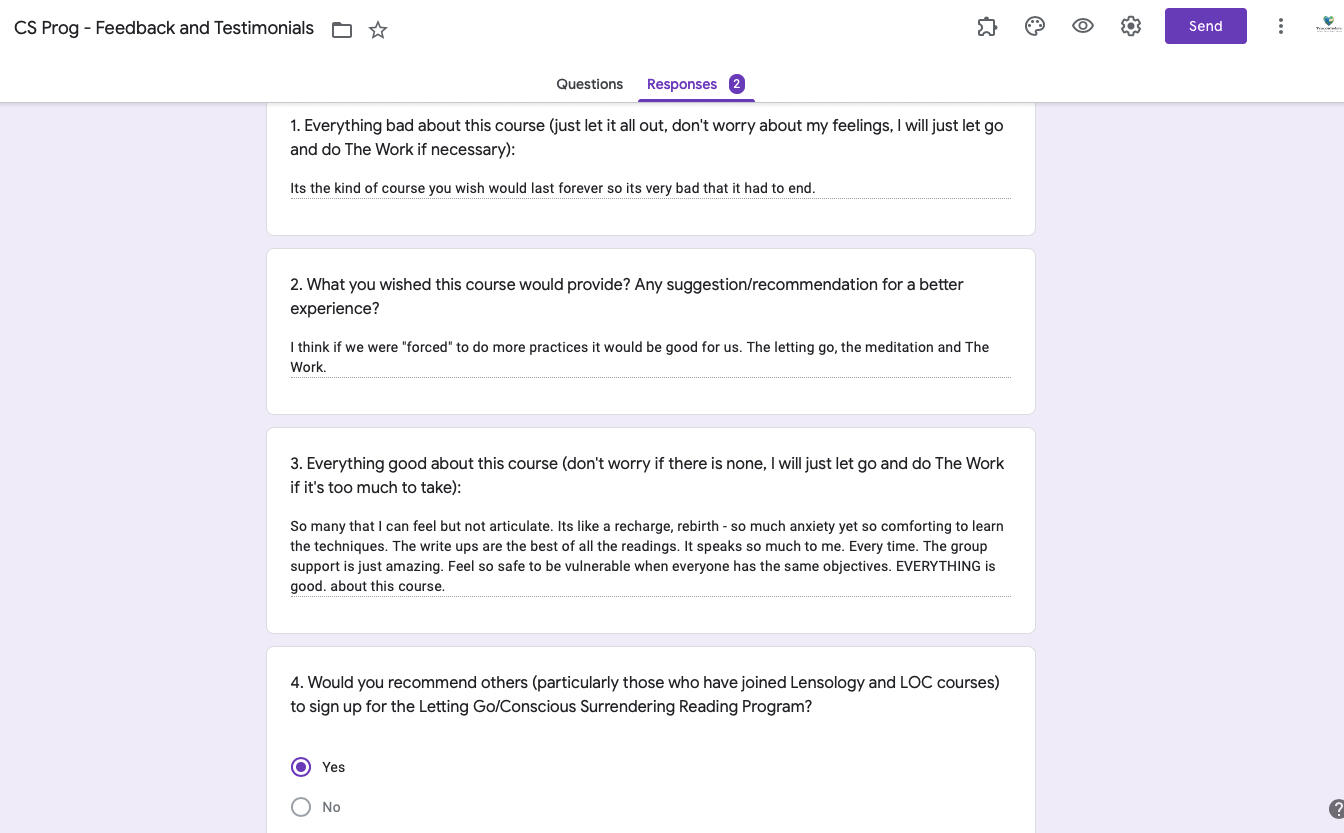The image size is (1344, 833).
Task: Click the form title text
Action: (164, 28)
